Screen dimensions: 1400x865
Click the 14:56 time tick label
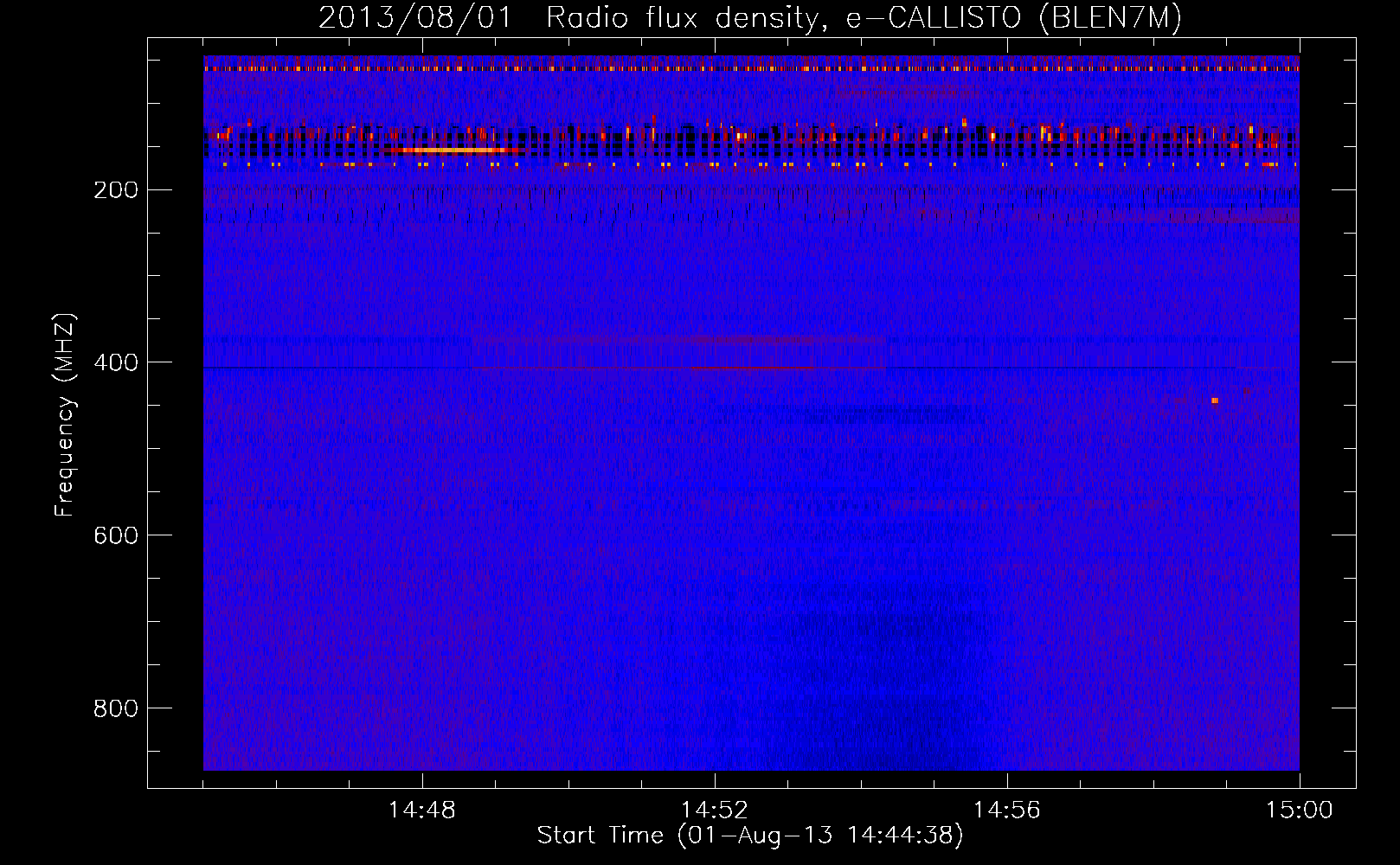pos(1007,811)
